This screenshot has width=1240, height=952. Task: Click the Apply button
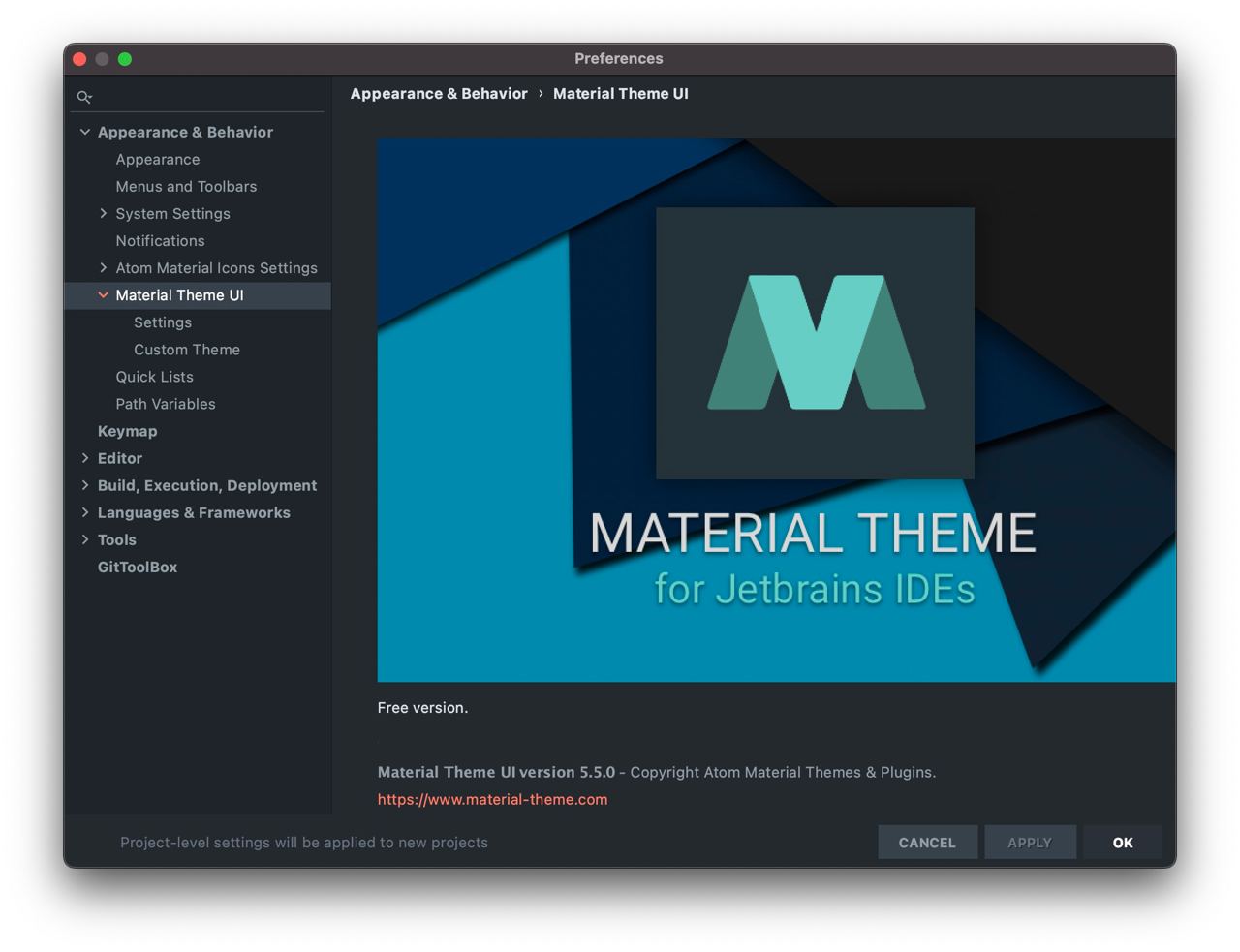coord(1030,842)
